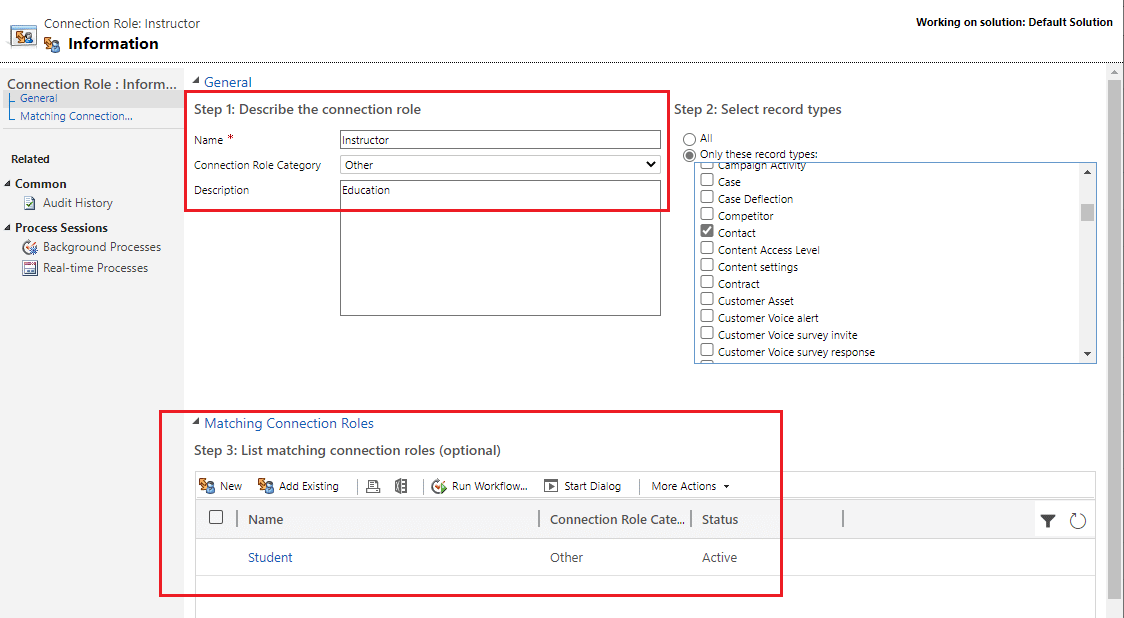Select General in the left navigation pane

pos(38,98)
